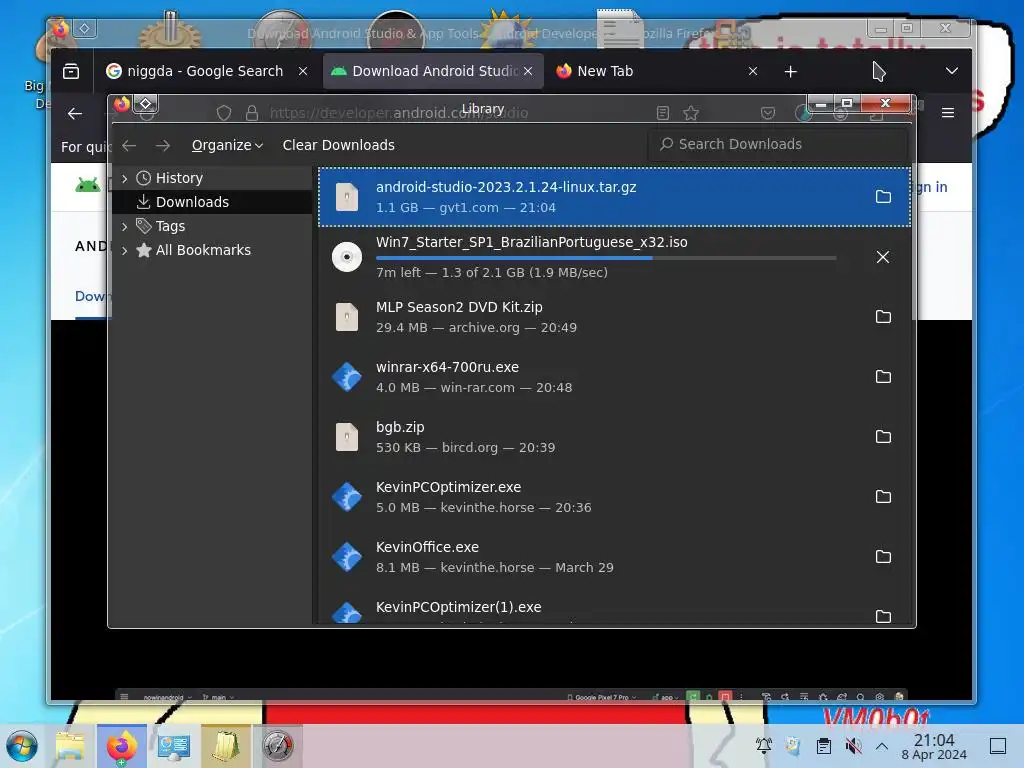This screenshot has width=1024, height=768.
Task: Click the Library back arrow
Action: point(129,145)
